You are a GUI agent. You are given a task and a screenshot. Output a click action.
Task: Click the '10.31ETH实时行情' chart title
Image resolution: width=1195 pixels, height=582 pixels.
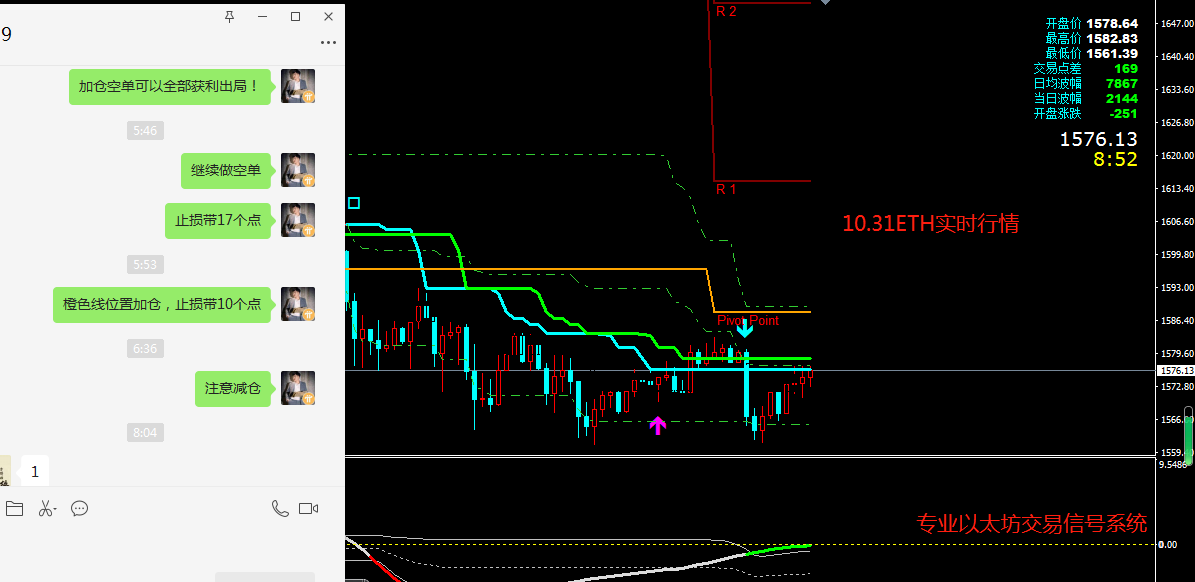931,224
